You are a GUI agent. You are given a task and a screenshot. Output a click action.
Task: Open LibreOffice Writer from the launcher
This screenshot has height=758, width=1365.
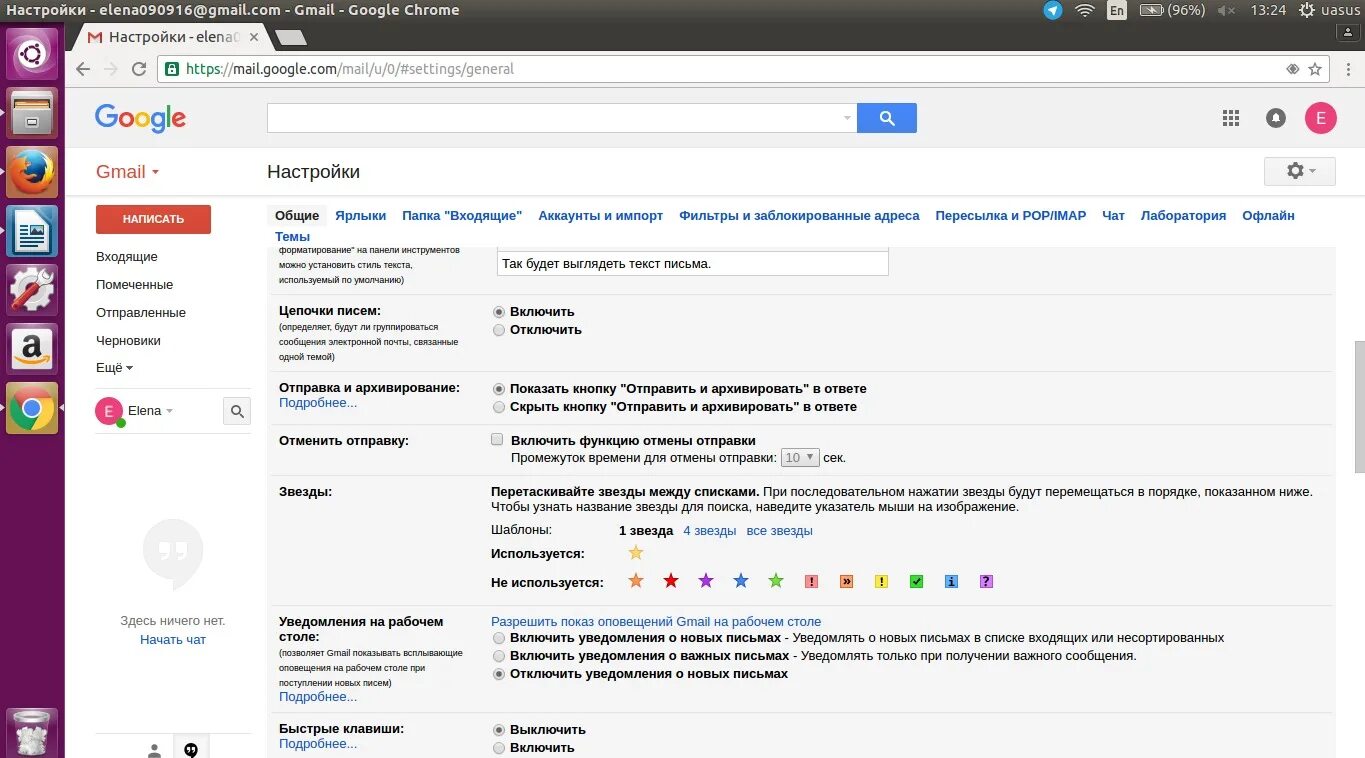click(x=32, y=231)
